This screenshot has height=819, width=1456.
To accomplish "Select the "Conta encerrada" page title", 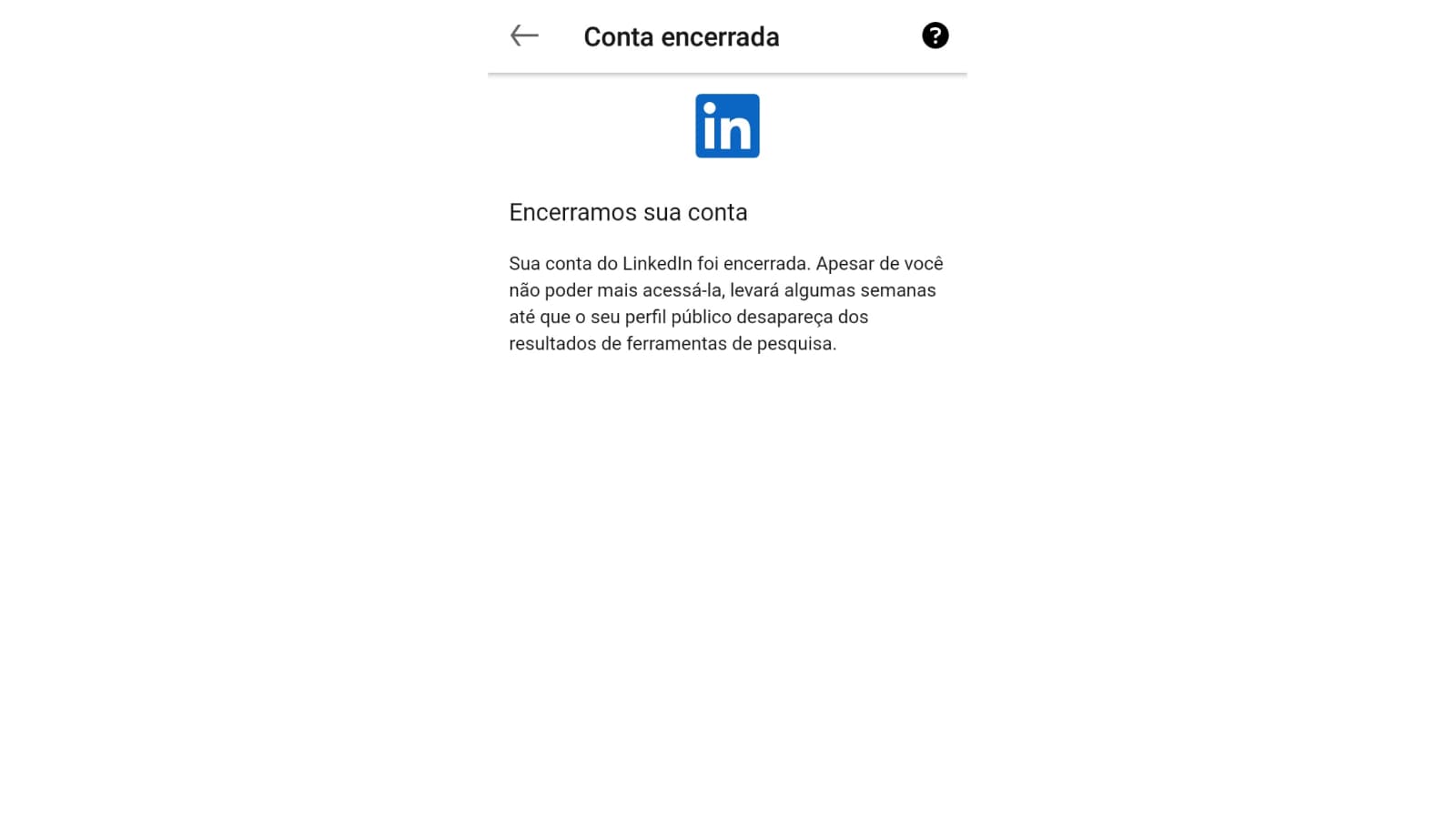I will [681, 36].
